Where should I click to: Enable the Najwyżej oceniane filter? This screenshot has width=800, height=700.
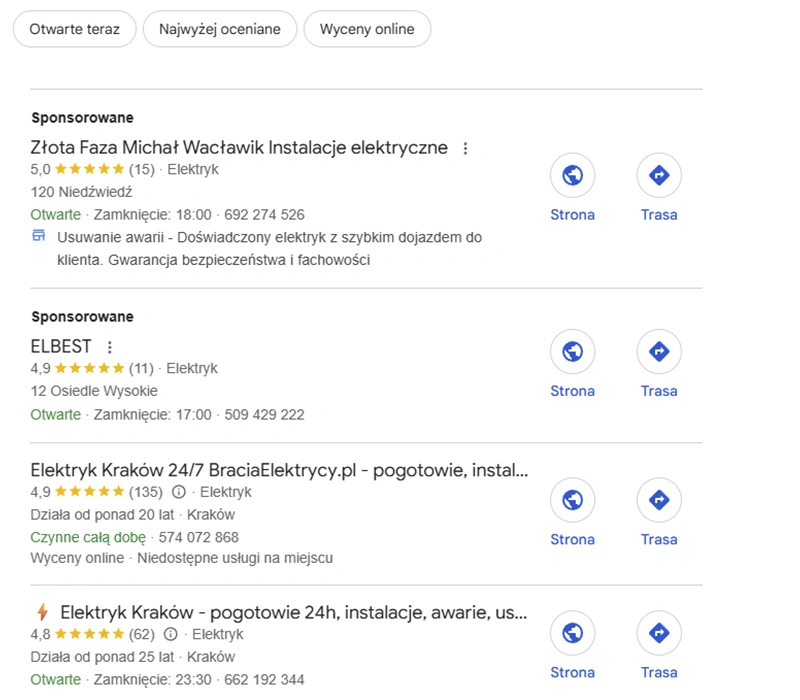click(x=219, y=29)
